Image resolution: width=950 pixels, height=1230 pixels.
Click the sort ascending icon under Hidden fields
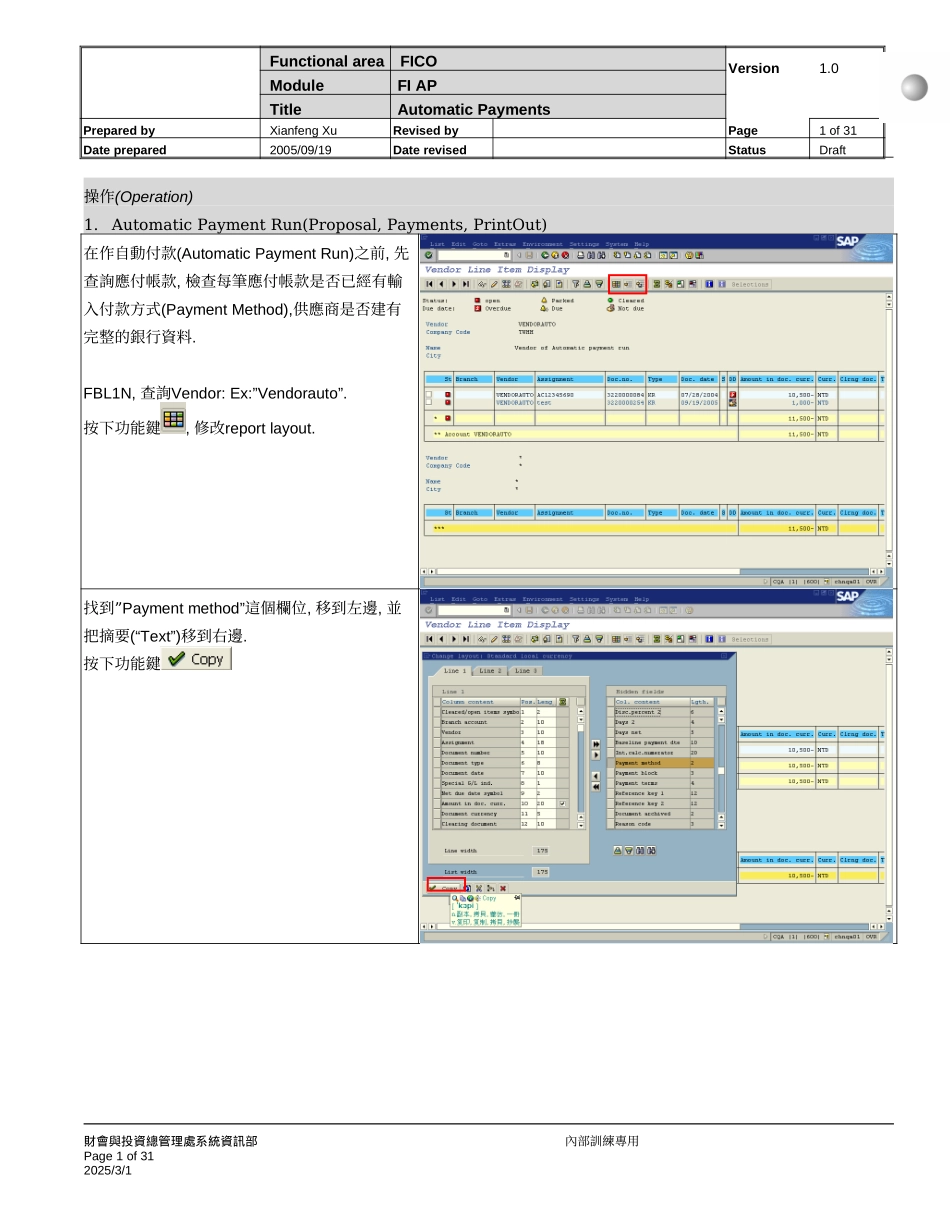coord(618,851)
